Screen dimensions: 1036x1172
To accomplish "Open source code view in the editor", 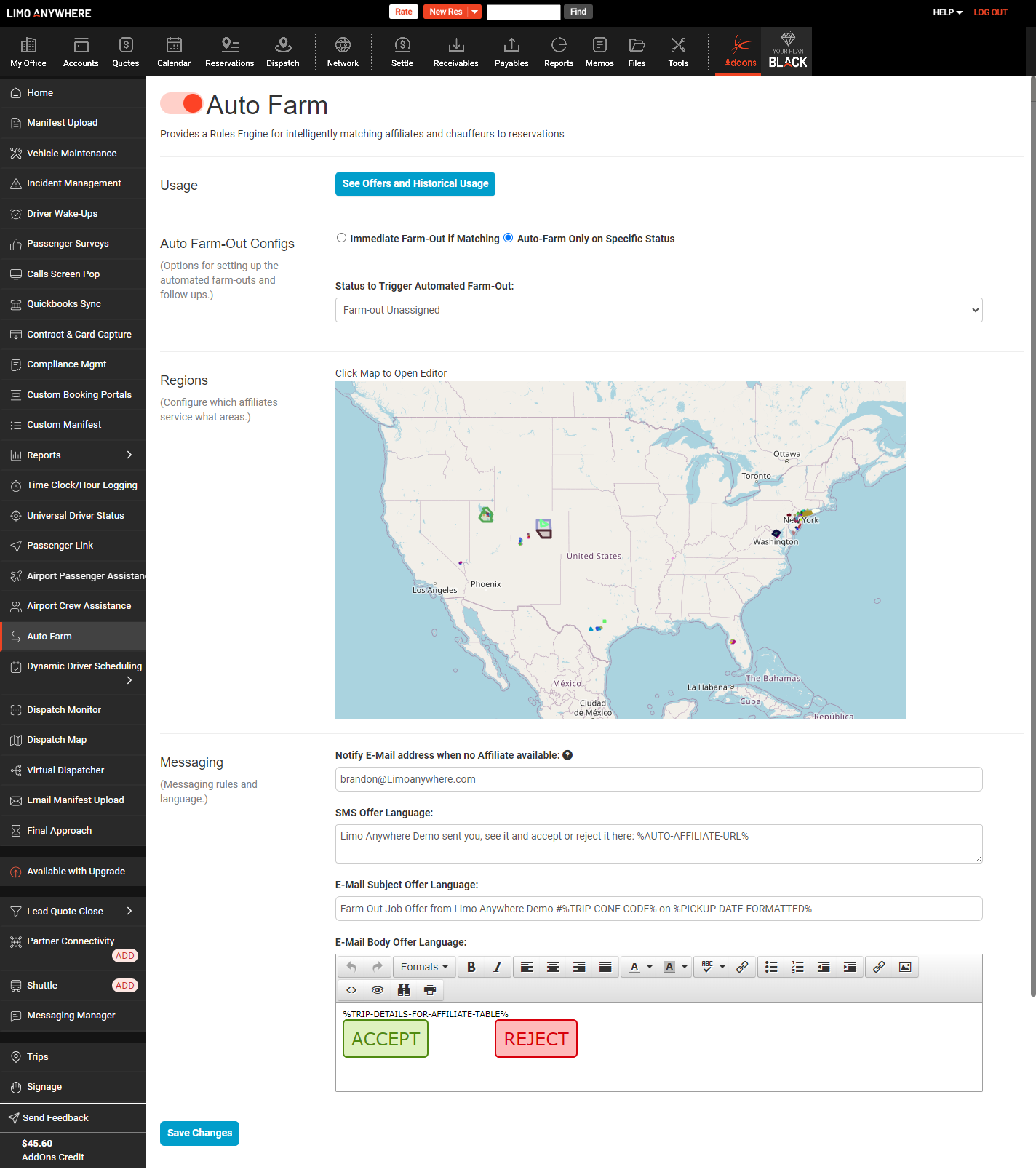I will [x=351, y=990].
